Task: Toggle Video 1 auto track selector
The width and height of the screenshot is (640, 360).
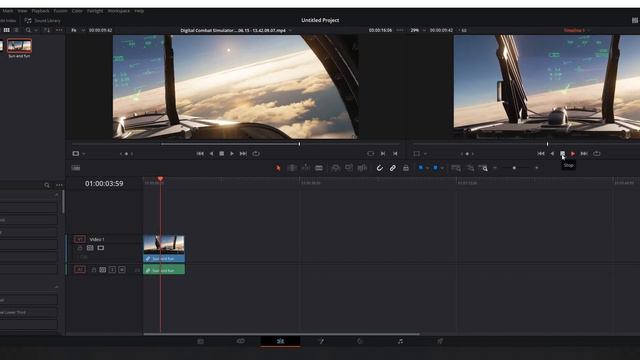Action: [x=90, y=248]
